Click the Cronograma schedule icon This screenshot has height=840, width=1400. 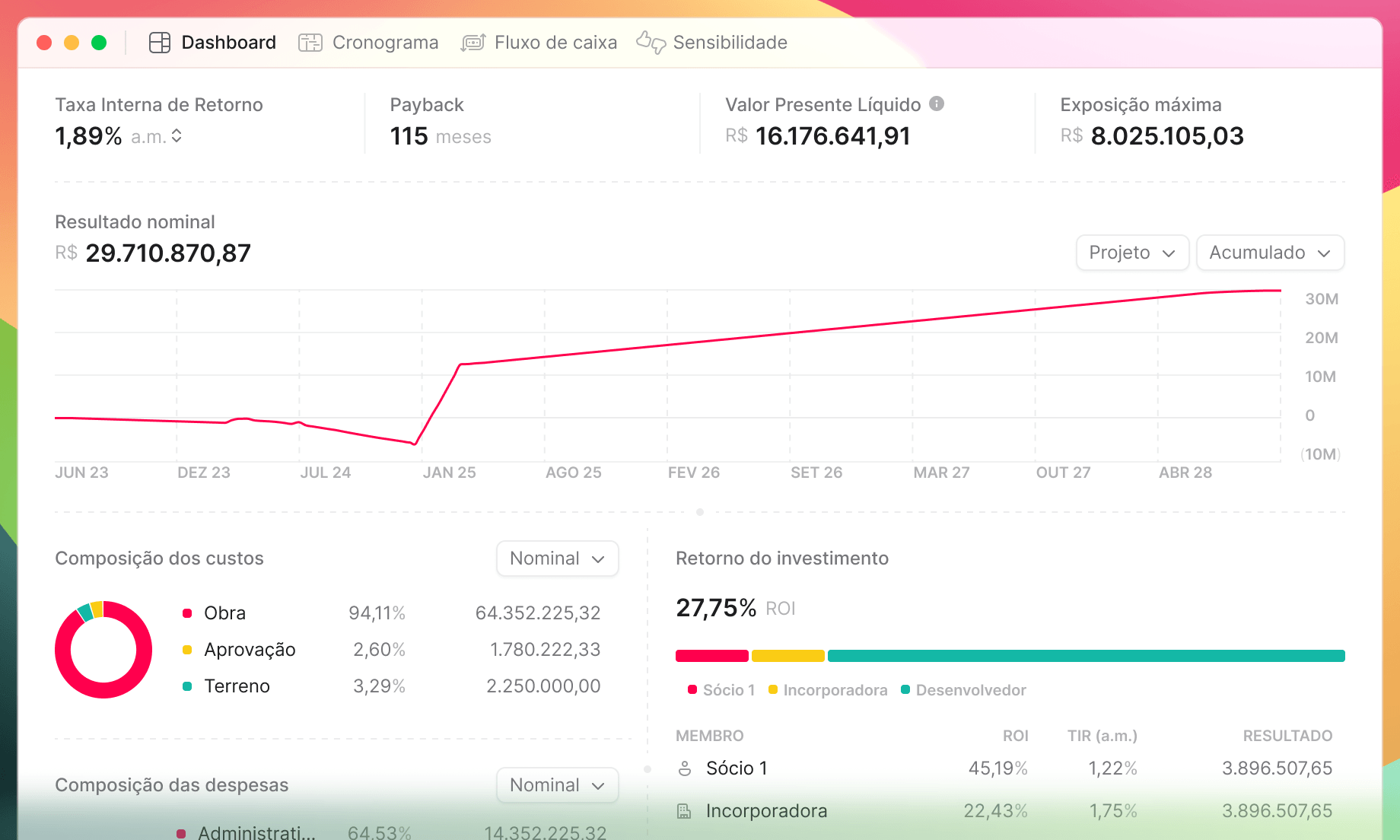[310, 43]
